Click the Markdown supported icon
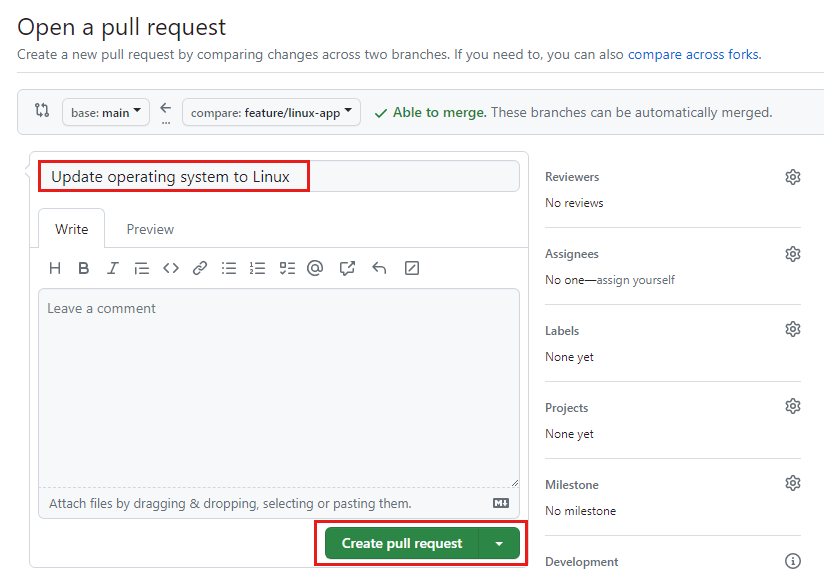824x581 pixels. click(501, 503)
